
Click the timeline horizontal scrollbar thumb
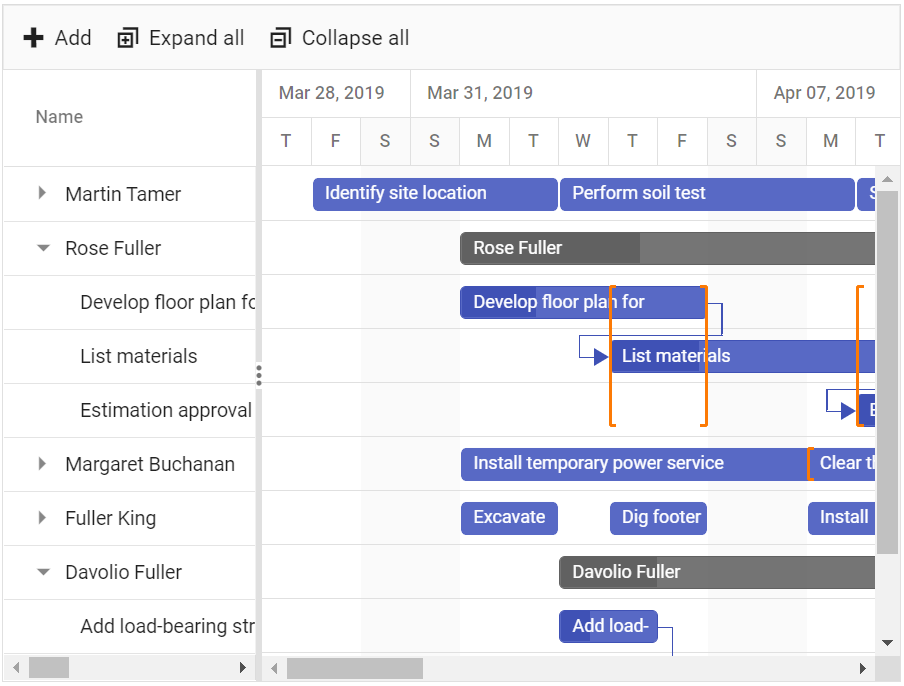[x=354, y=668]
